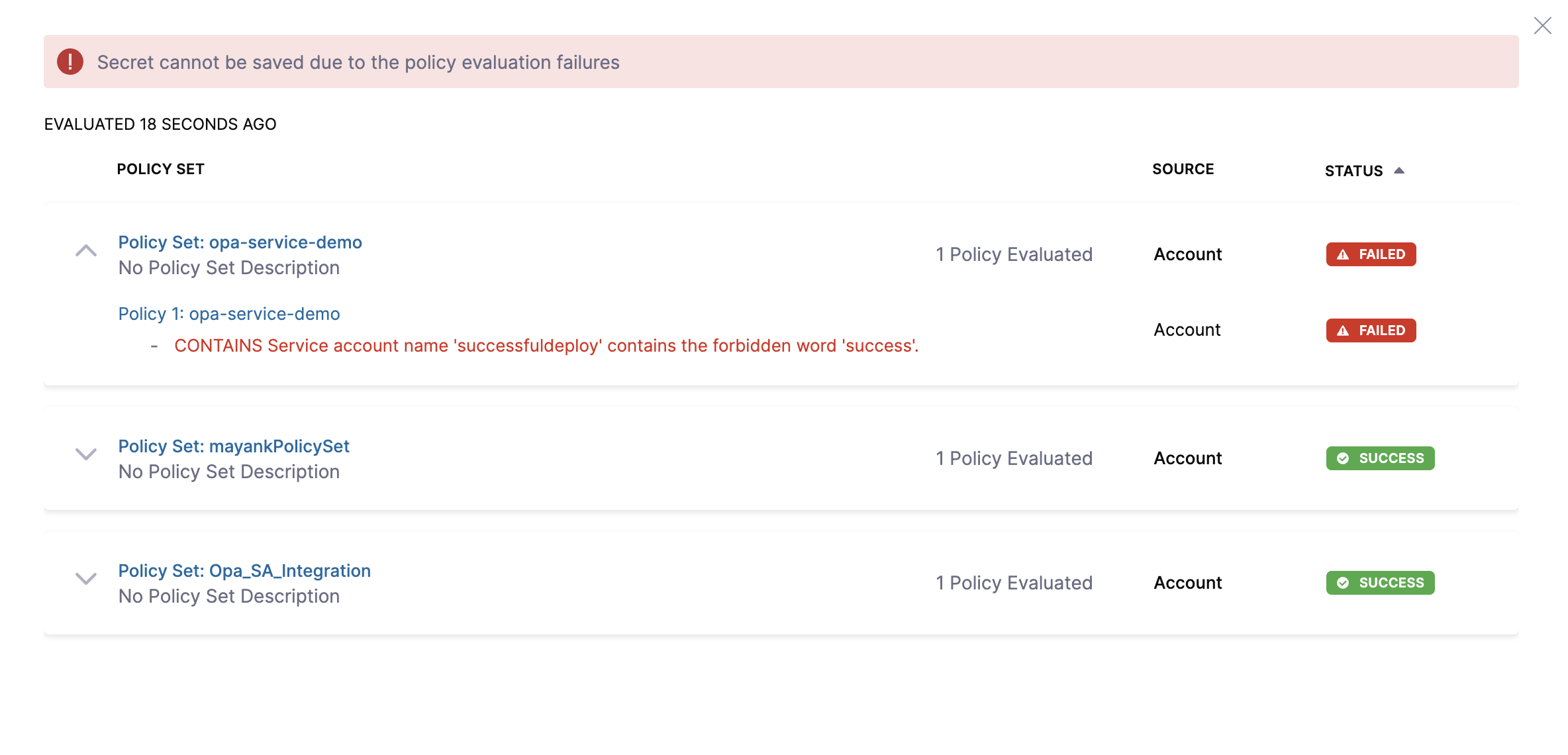This screenshot has width=1568, height=755.
Task: Click the SUCCESS badge for mayankPolicySet
Action: point(1380,458)
